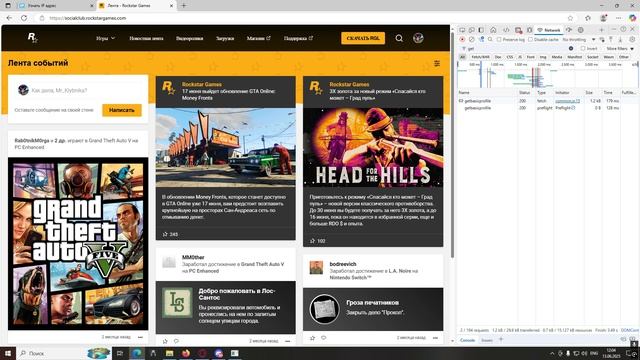The height and width of the screenshot is (360, 640).
Task: Switch to the Network tab in DevTools
Action: pos(549,30)
